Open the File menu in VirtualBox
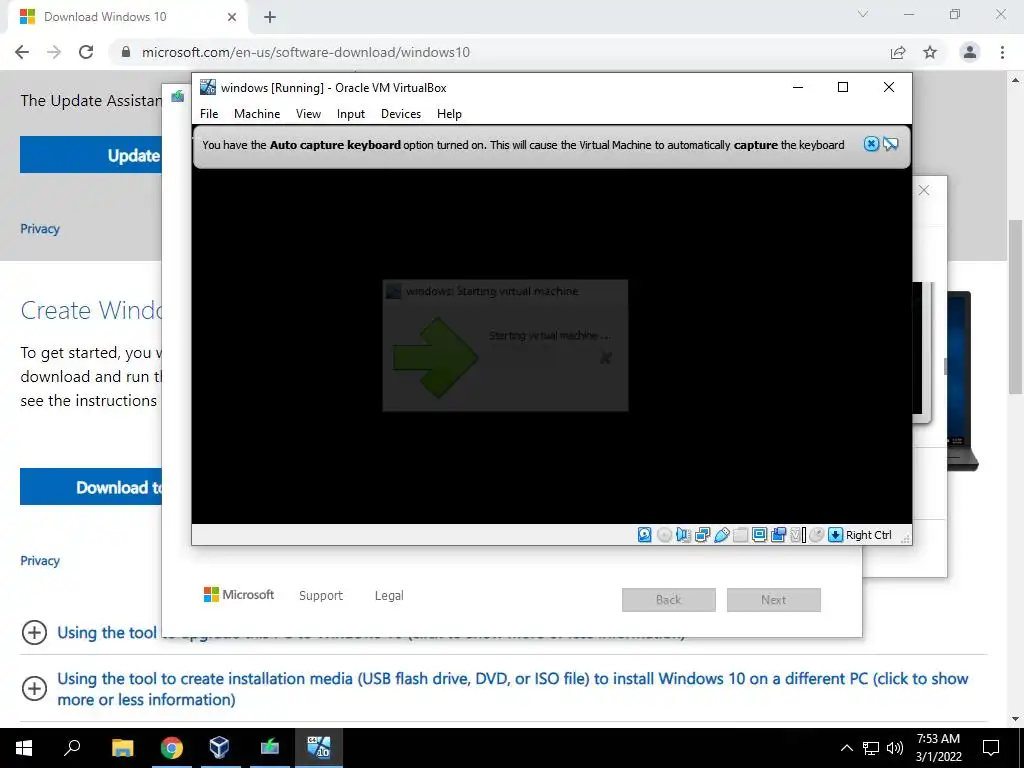Image resolution: width=1024 pixels, height=768 pixels. (209, 114)
